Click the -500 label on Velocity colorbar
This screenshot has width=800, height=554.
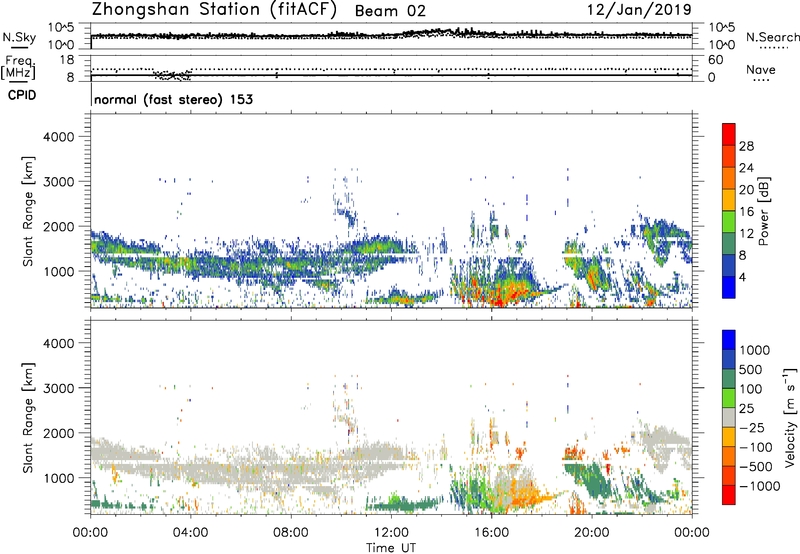click(756, 467)
